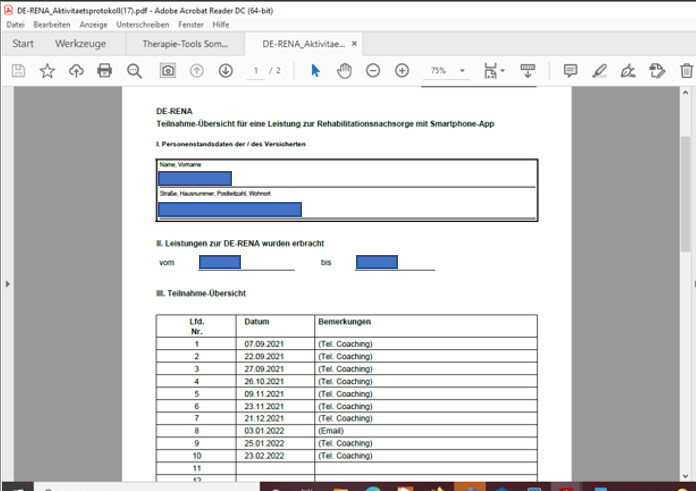Add a comment with speech bubble icon
696x491 pixels.
pyautogui.click(x=570, y=71)
